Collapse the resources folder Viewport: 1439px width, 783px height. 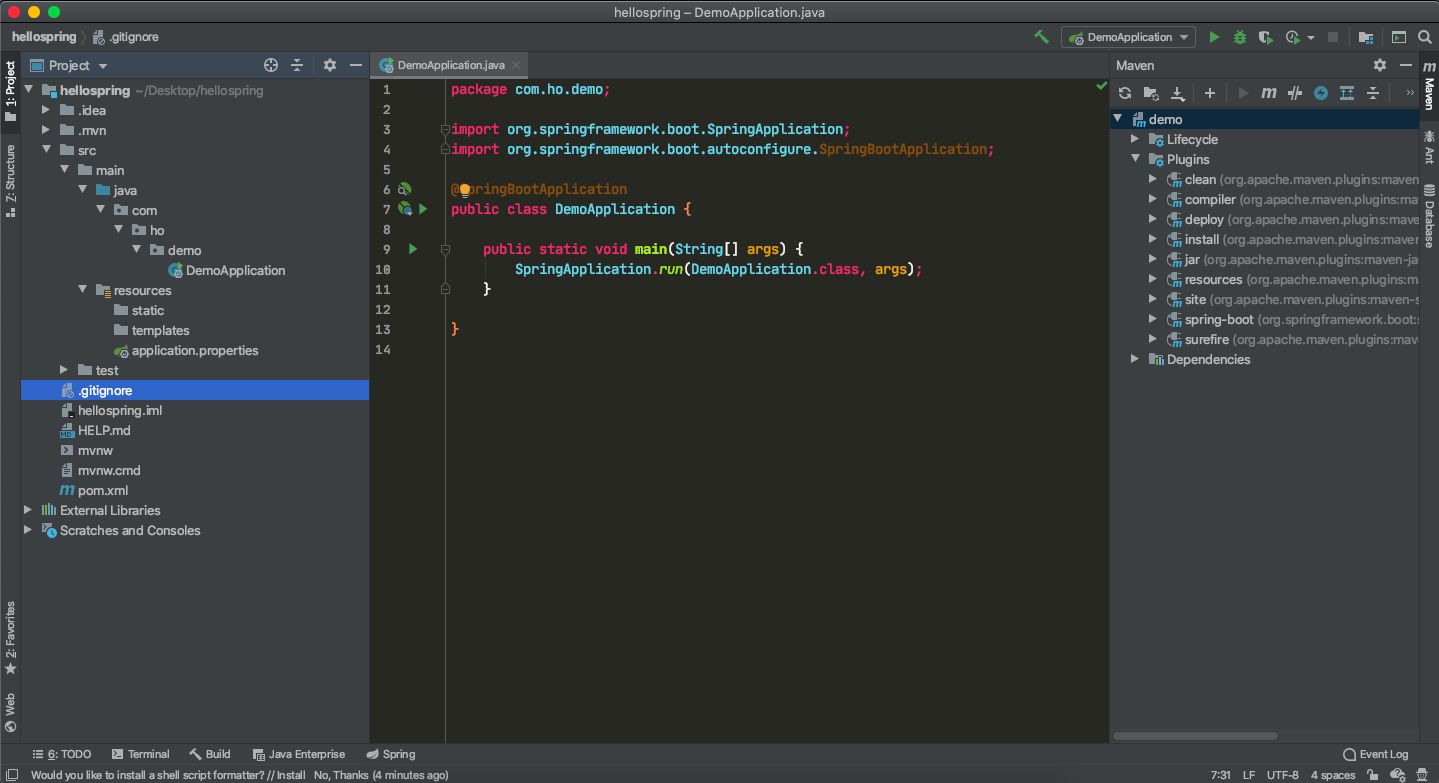82,290
